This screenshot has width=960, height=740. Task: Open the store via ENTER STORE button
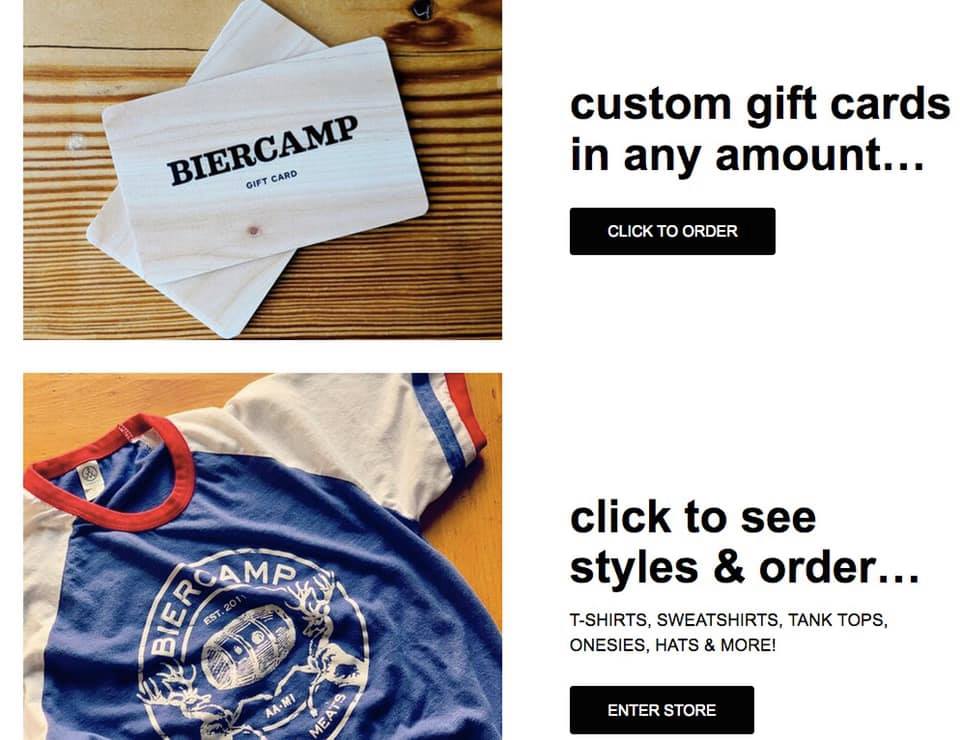[662, 710]
